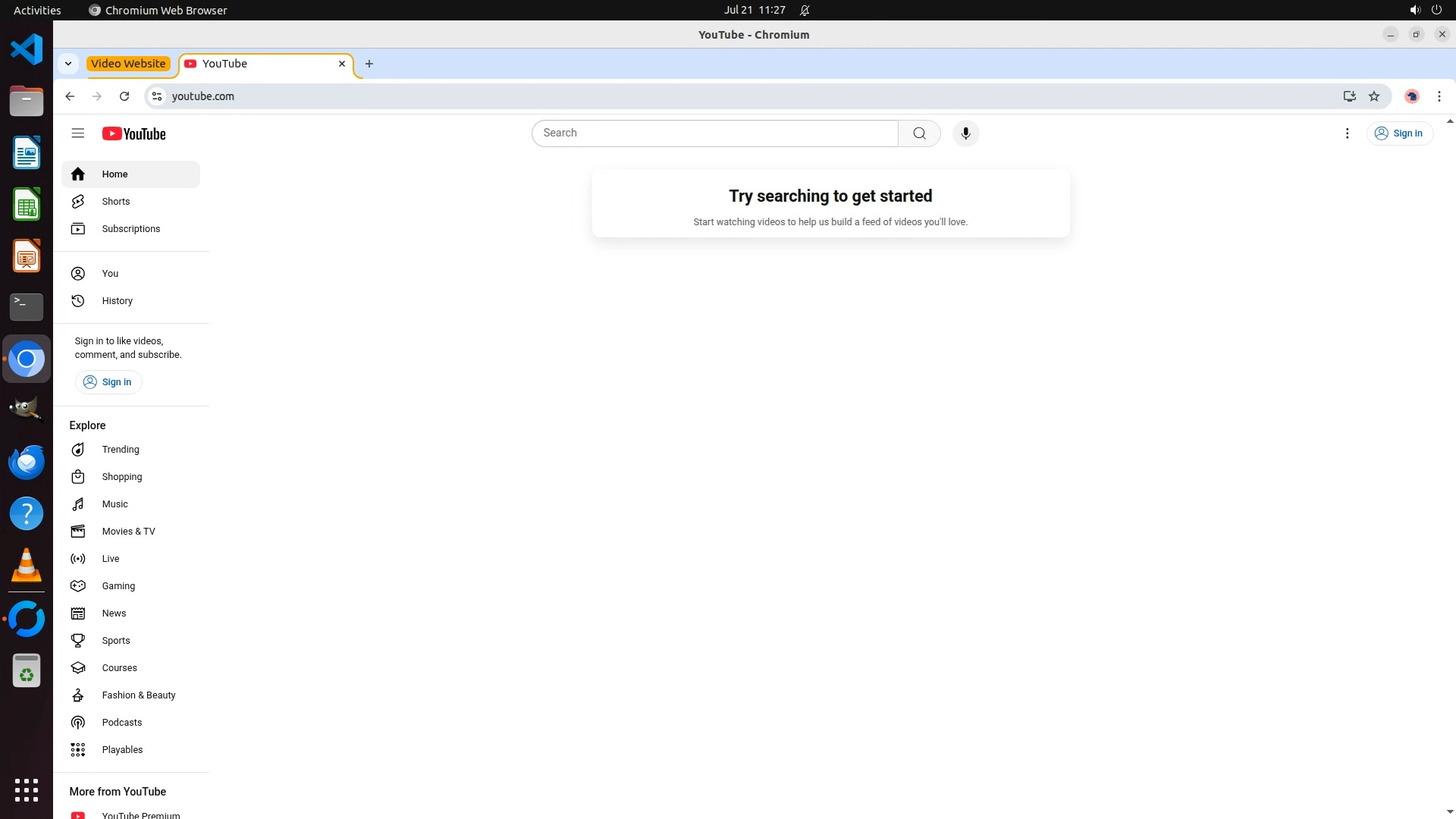Viewport: 1456px width, 819px height.
Task: Open Chromium's three-dot browser menu
Action: (1439, 96)
